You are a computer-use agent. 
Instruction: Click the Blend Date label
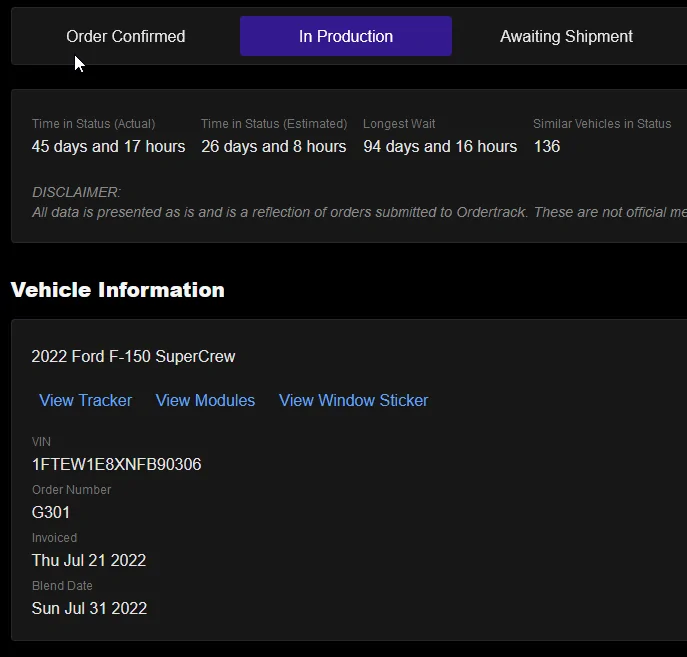coord(62,586)
